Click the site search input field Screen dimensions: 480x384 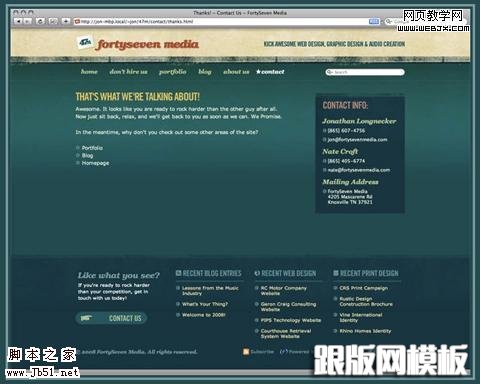(x=365, y=72)
